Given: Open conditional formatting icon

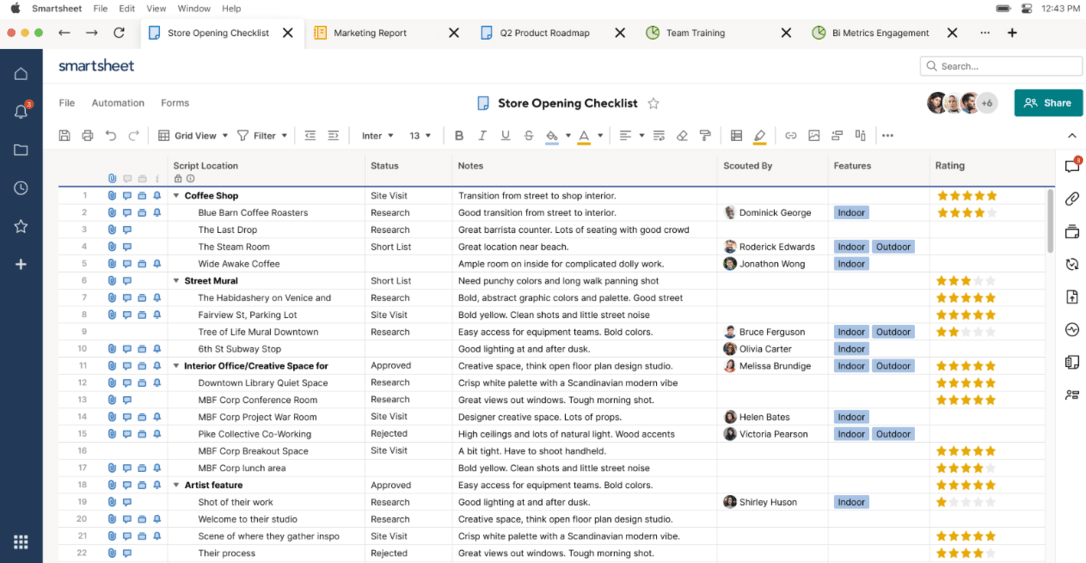Looking at the screenshot, I should tap(736, 136).
